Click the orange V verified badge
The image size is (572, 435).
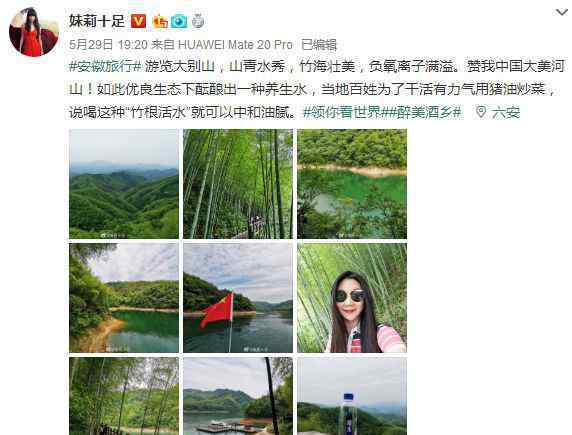138,21
